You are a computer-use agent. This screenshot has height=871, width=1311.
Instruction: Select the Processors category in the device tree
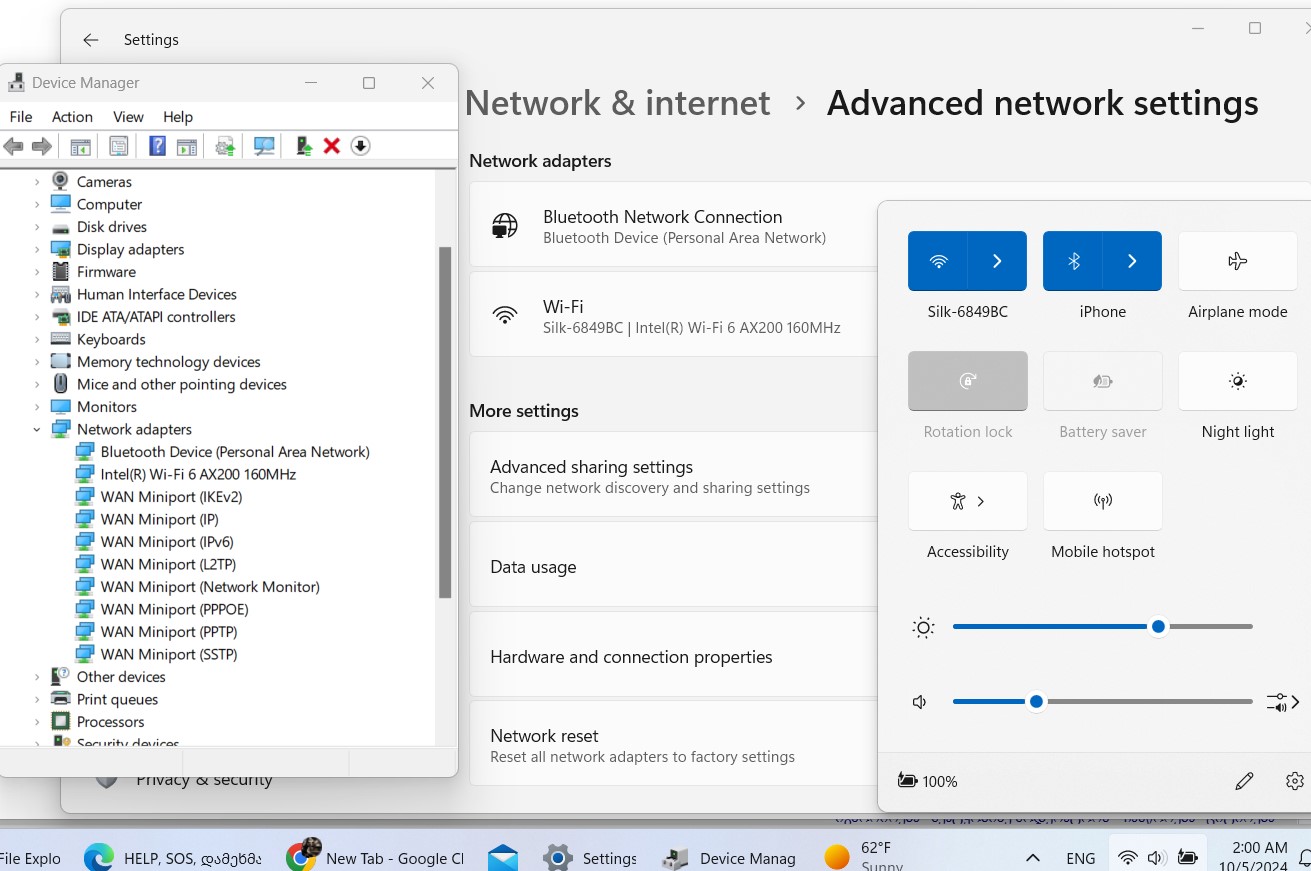click(x=110, y=722)
